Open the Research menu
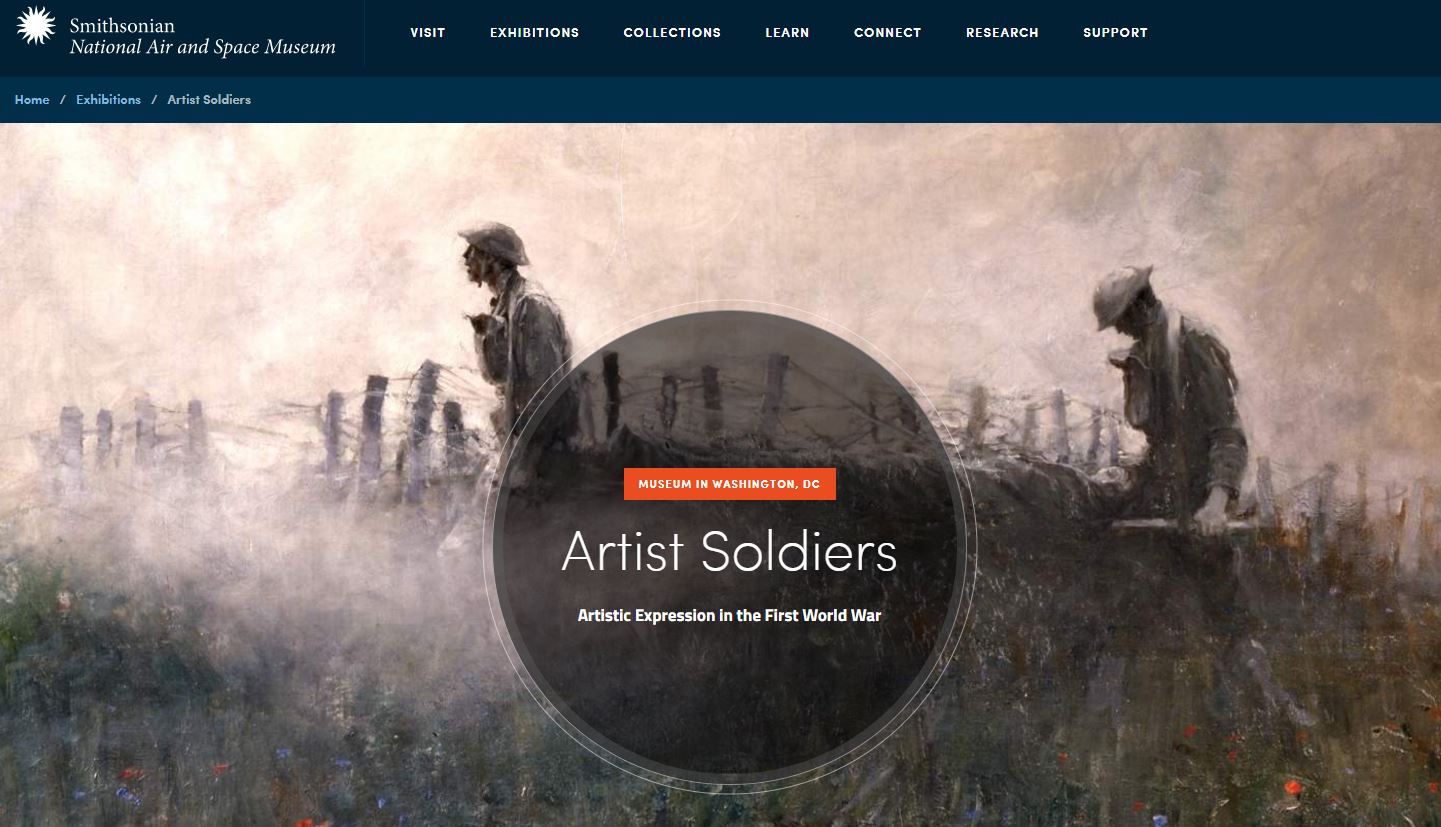1441x827 pixels. pos(1002,33)
